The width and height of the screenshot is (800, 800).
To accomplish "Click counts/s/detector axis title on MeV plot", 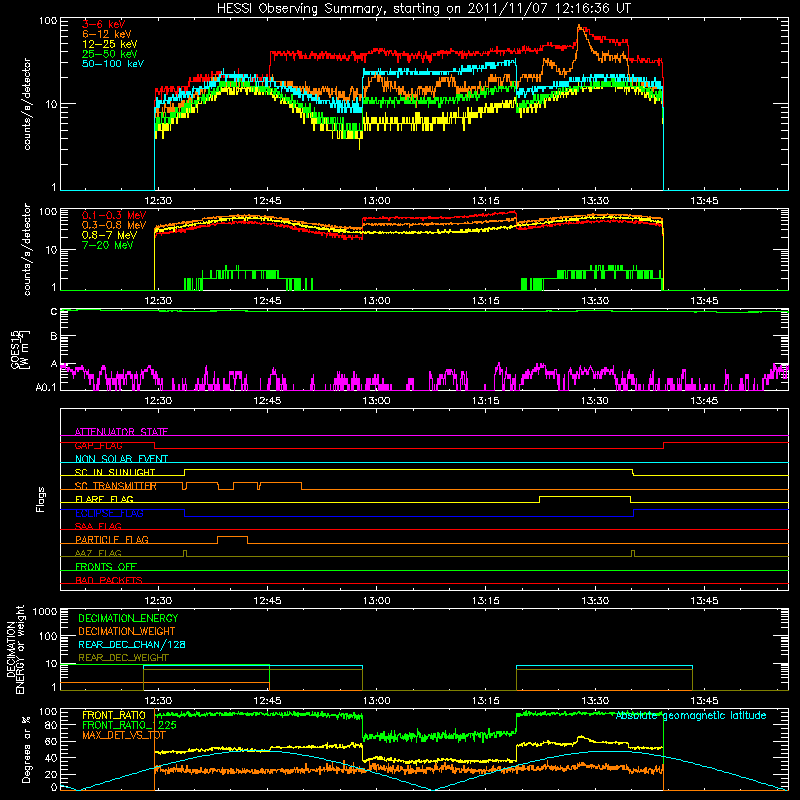I will [x=27, y=249].
